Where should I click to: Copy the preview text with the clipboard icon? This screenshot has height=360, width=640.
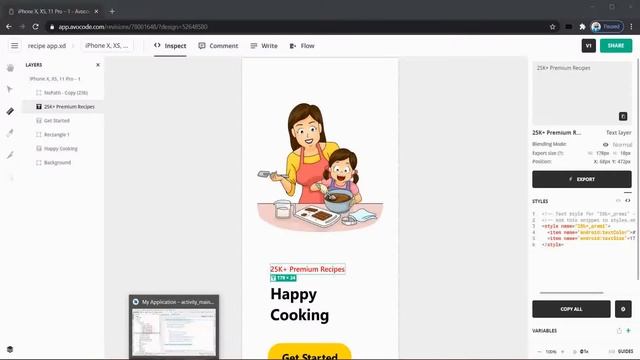coord(623,116)
